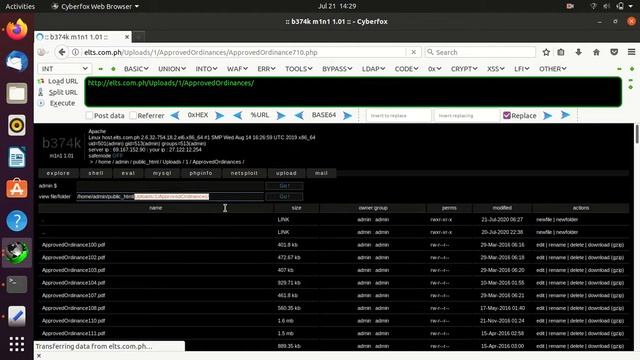This screenshot has width=640, height=360.
Task: Open the text editor dock icon
Action: click(17, 316)
